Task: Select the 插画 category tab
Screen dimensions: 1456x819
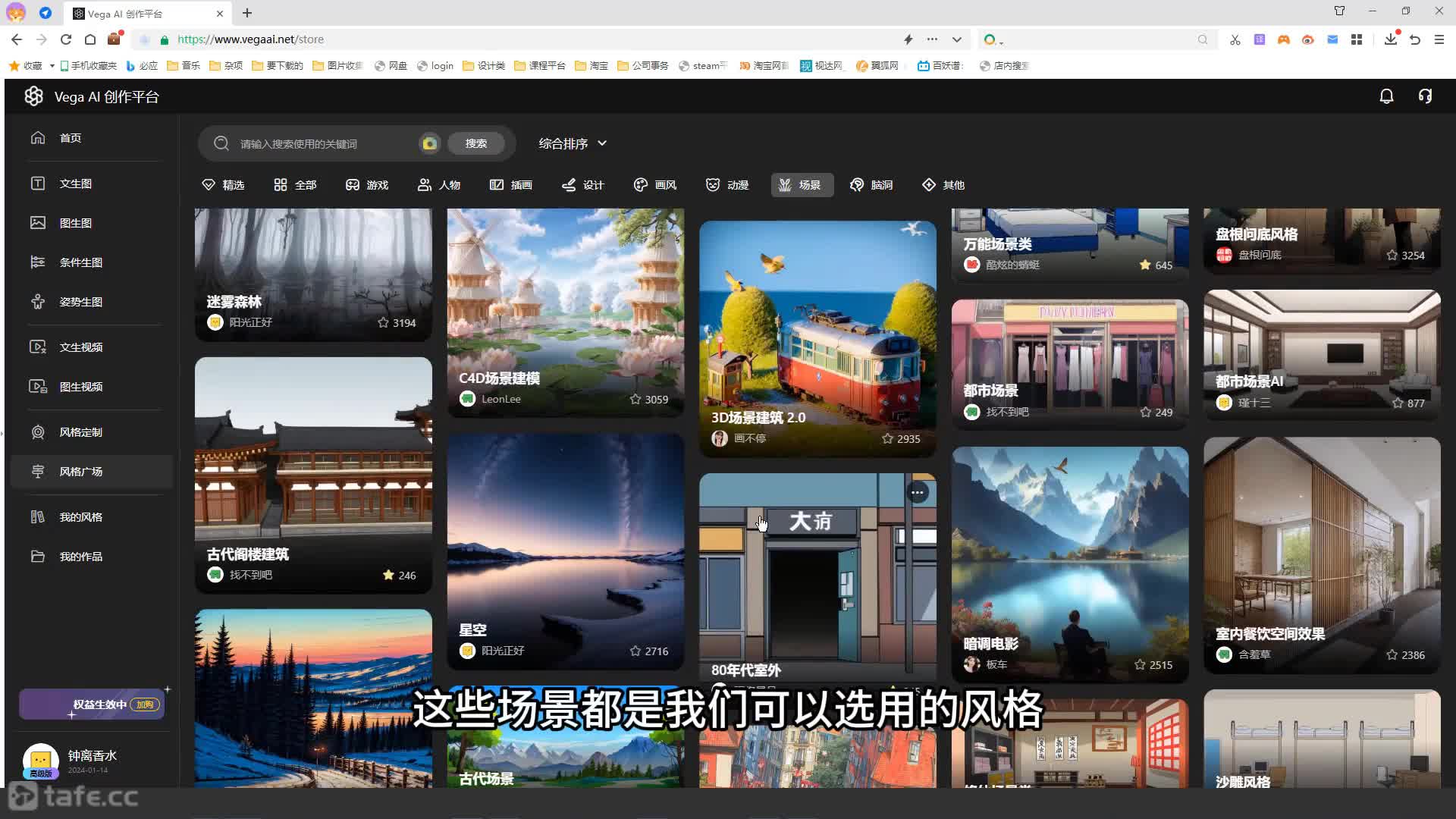Action: (511, 185)
